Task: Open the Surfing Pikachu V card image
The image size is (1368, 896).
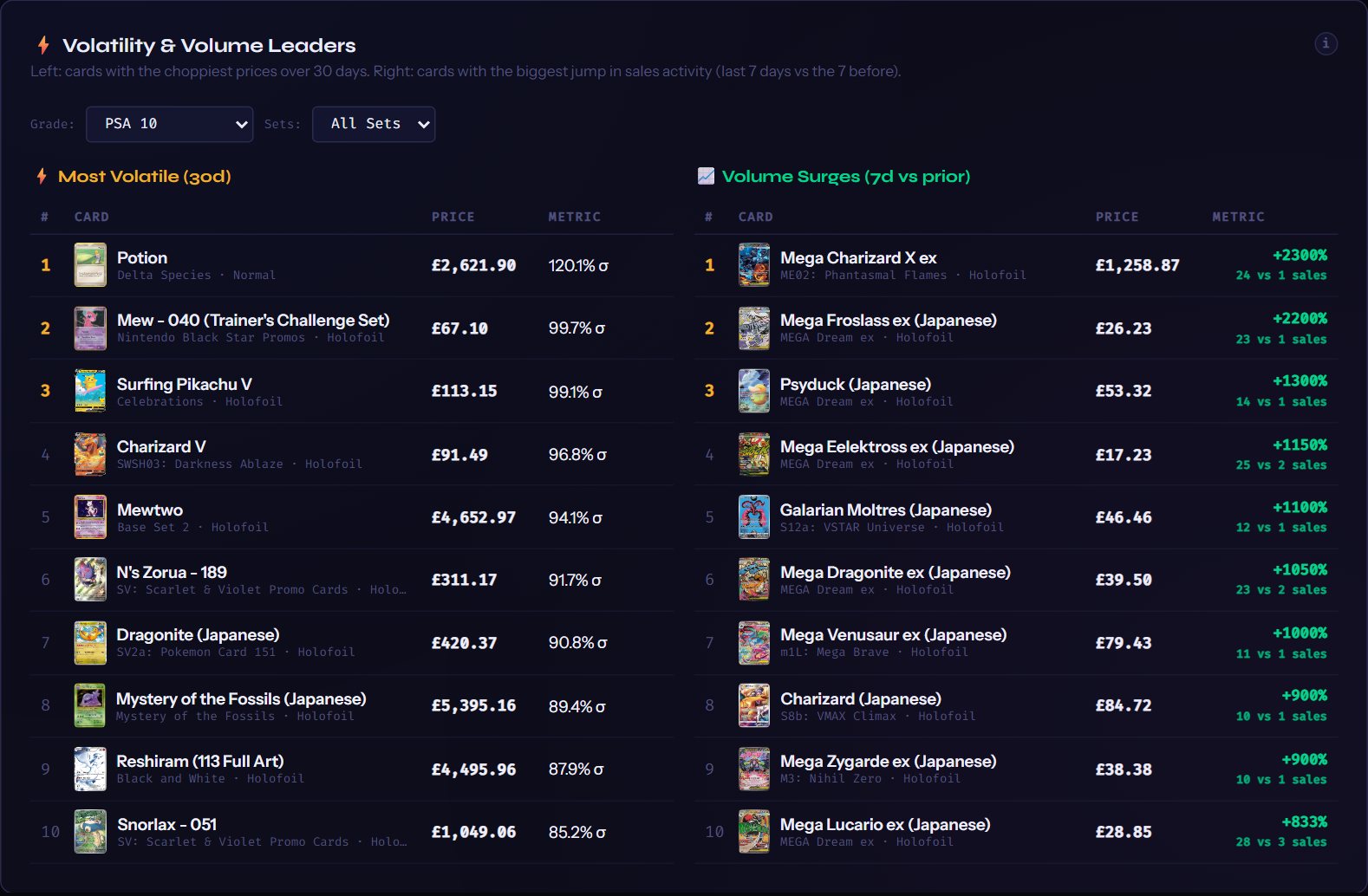Action: [90, 391]
